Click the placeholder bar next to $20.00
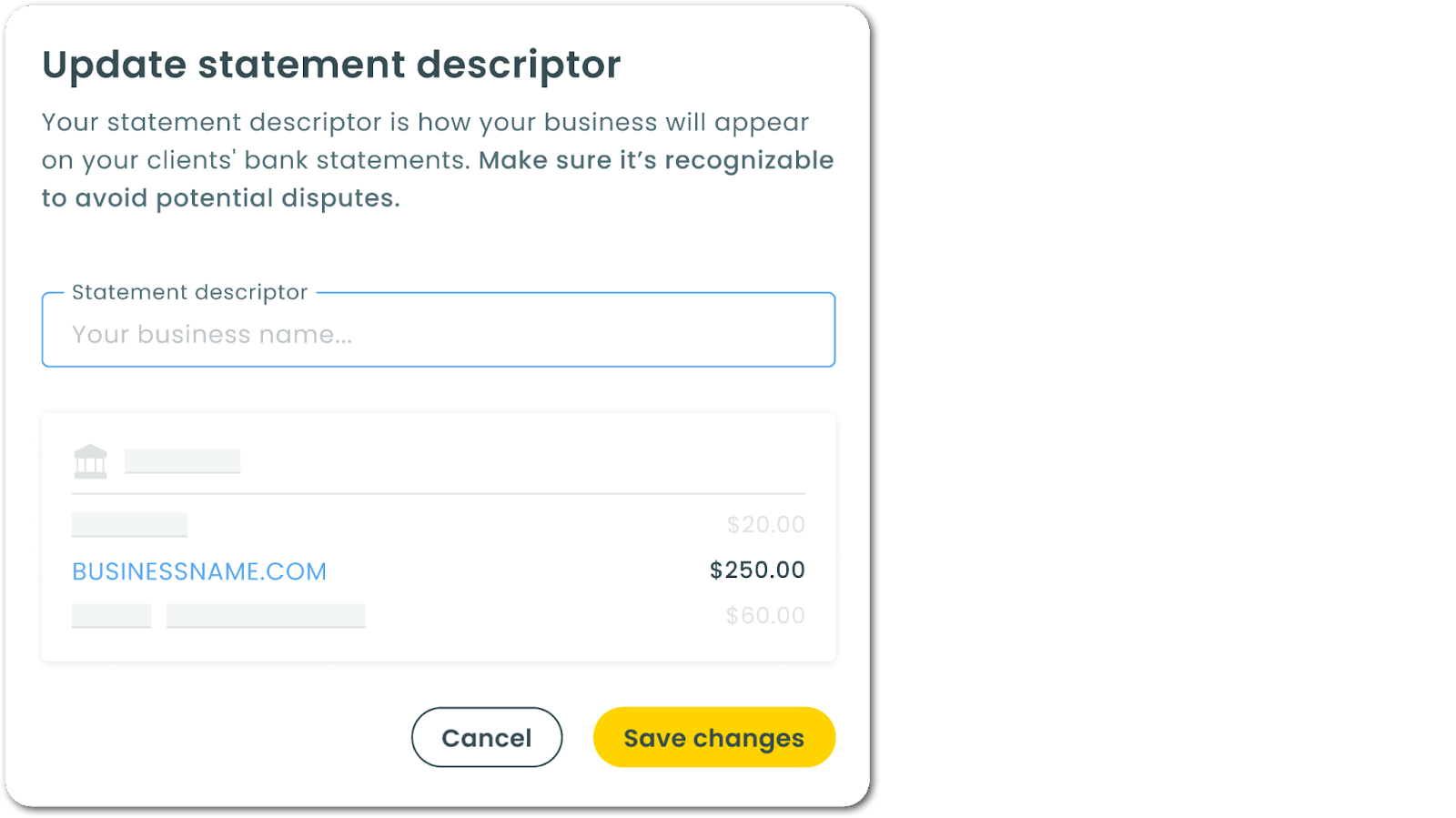This screenshot has height=818, width=1456. 129,525
